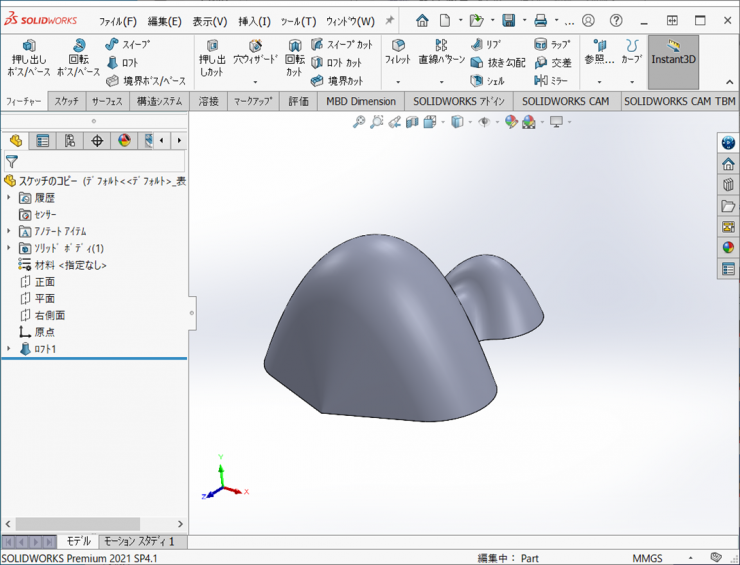Open the PropertyManager tab icon
This screenshot has height=565, width=740.
click(43, 141)
